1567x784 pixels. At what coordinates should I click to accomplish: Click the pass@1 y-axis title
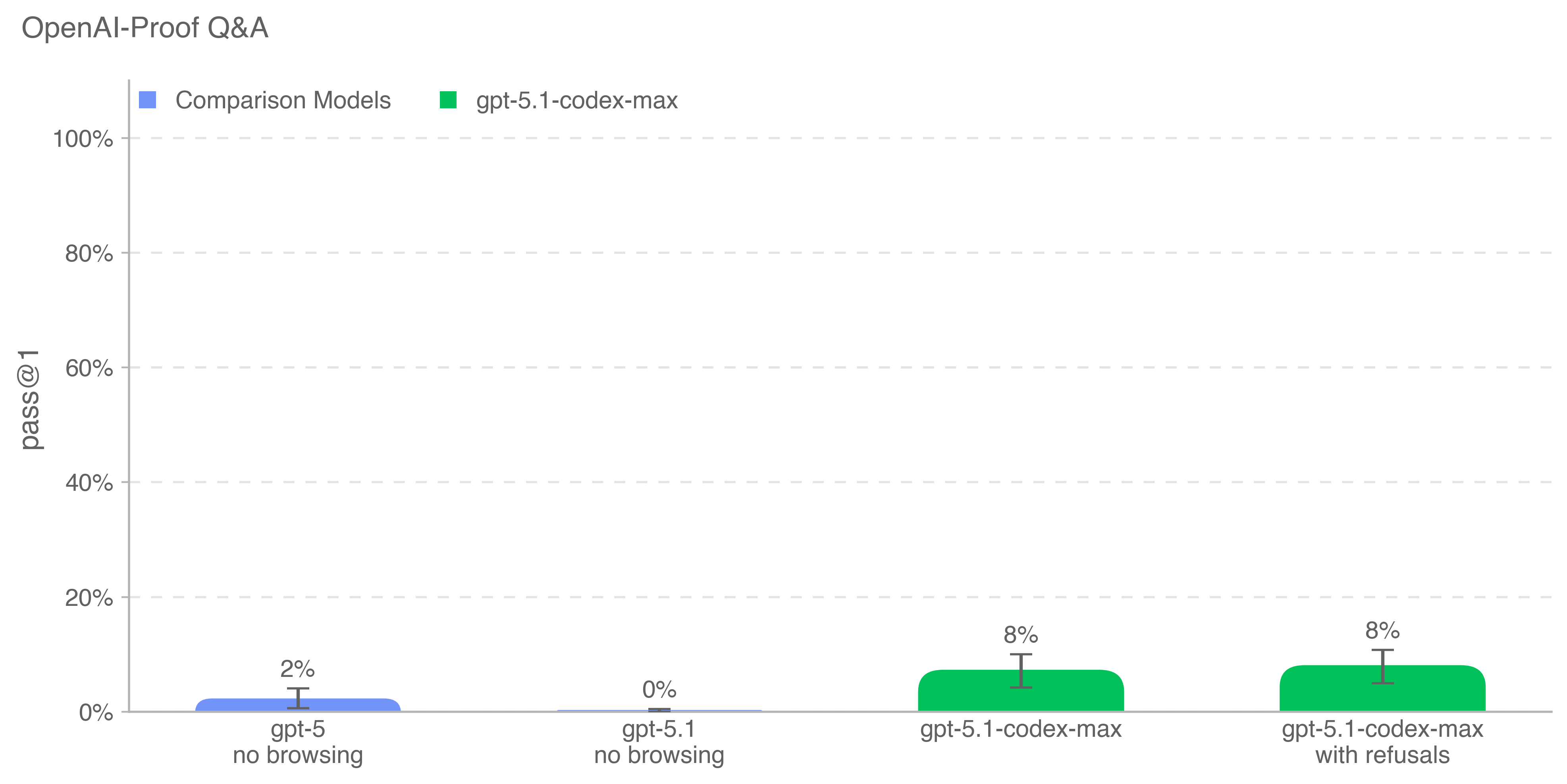pos(29,399)
